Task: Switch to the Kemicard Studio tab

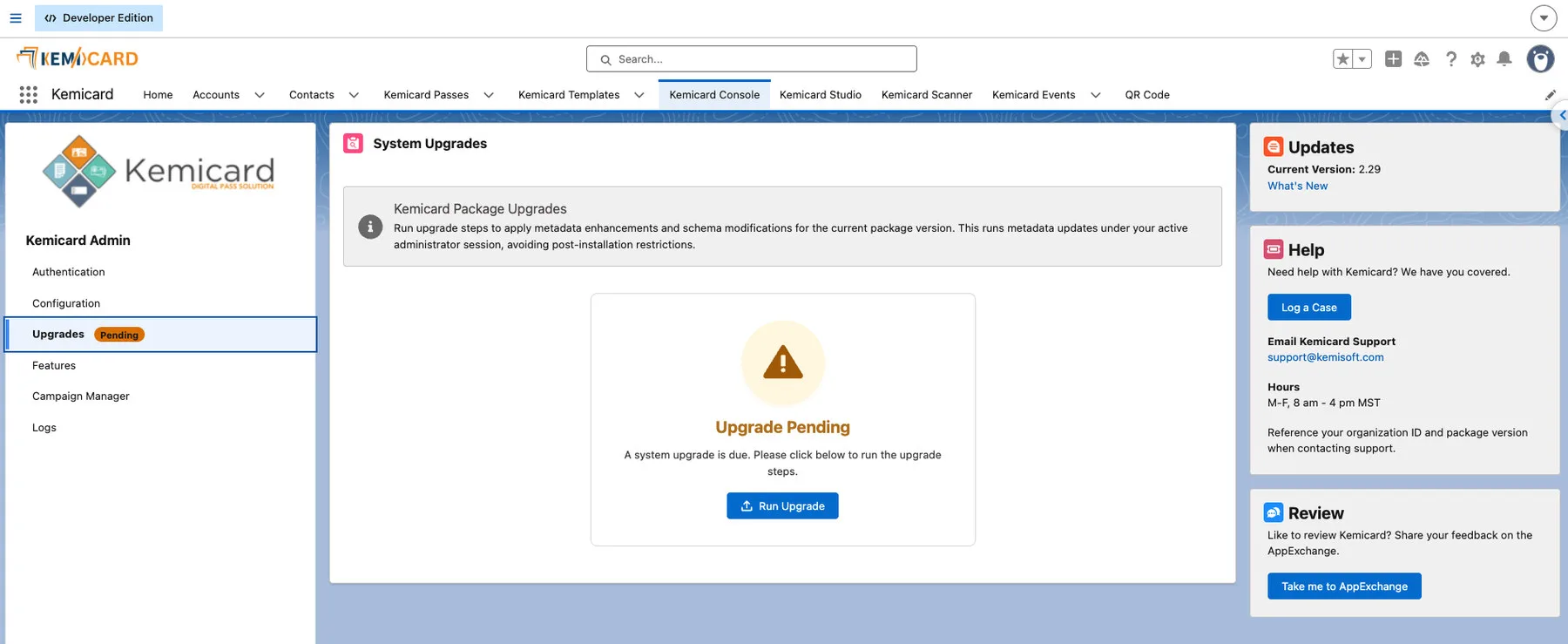Action: pos(821,95)
